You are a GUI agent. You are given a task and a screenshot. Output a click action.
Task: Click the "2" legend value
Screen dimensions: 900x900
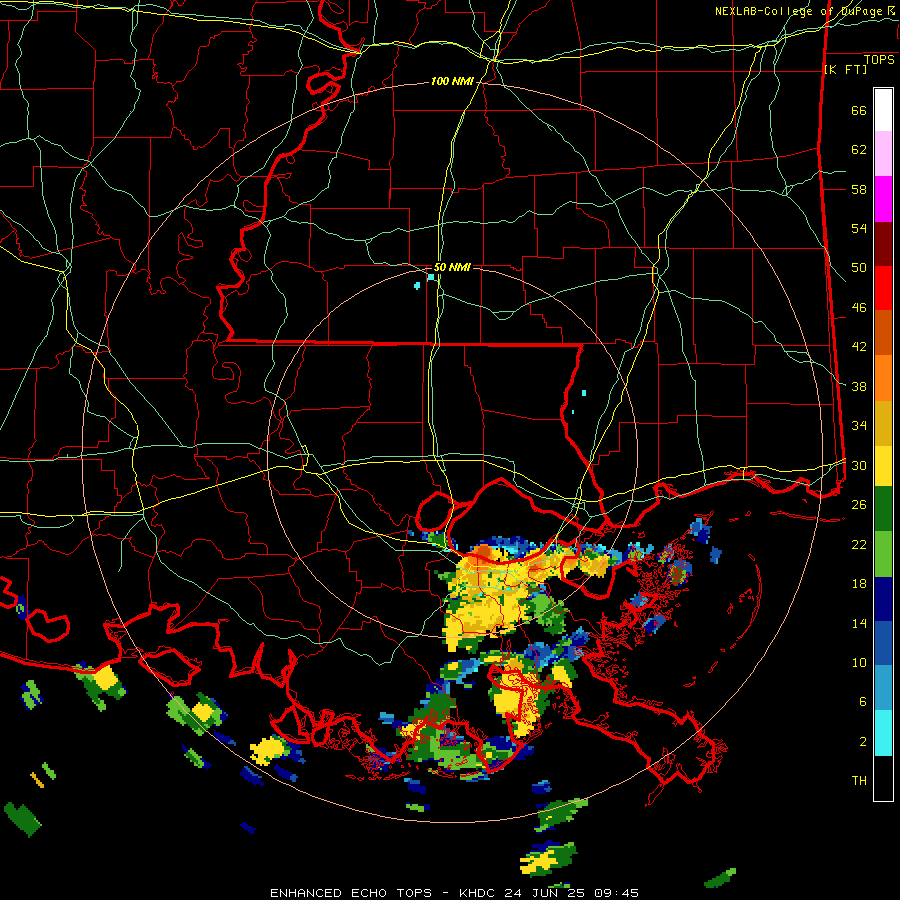click(863, 742)
